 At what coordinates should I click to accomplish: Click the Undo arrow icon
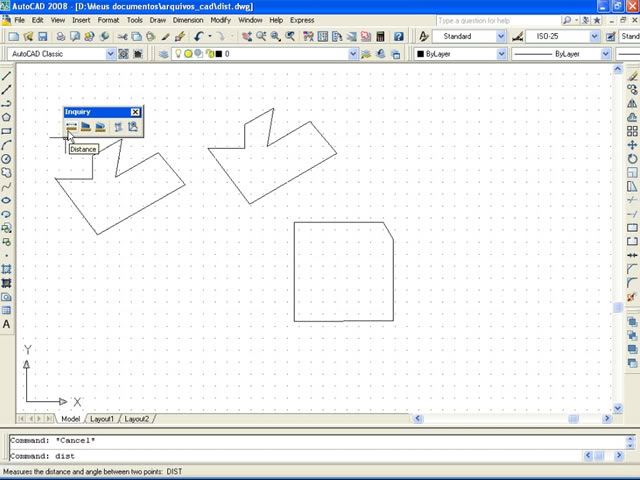tap(198, 37)
